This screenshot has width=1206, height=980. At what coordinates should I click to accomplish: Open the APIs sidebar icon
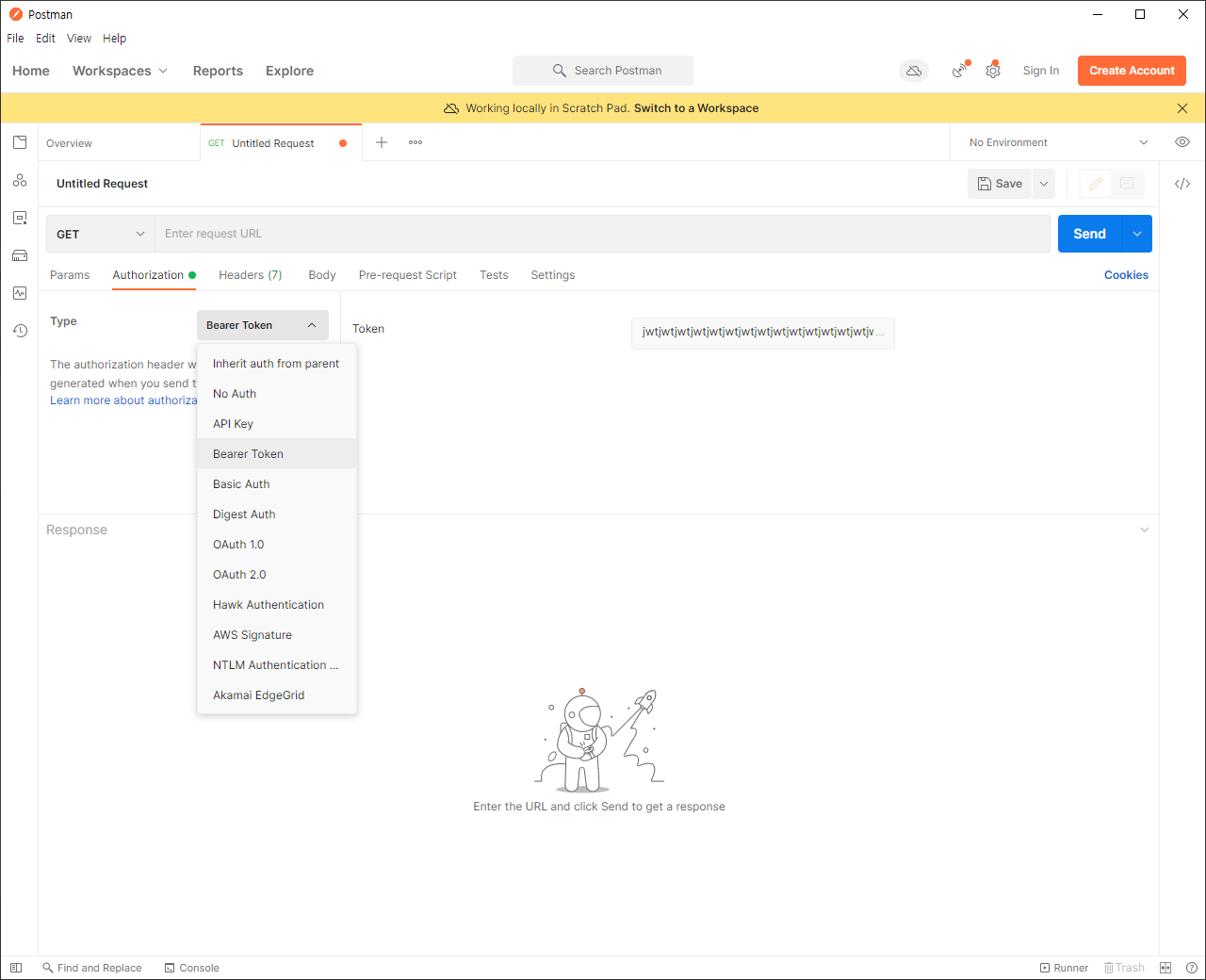pyautogui.click(x=20, y=180)
